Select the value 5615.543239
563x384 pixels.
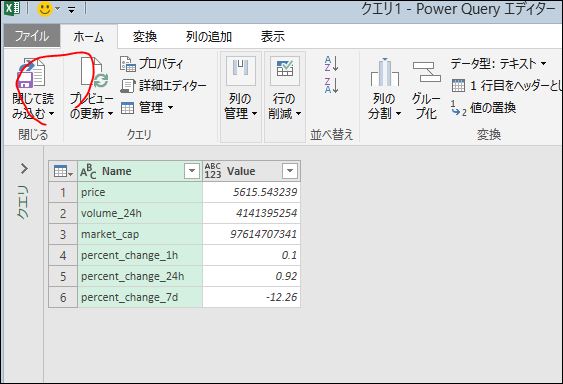[x=251, y=192]
